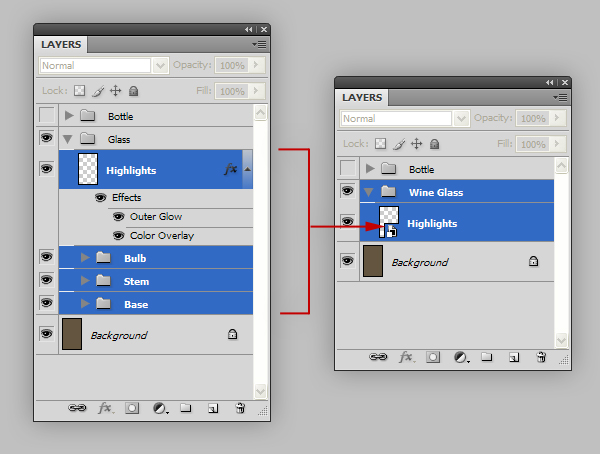Delete layer with trash icon in left panel
This screenshot has height=454, width=600.
click(240, 408)
